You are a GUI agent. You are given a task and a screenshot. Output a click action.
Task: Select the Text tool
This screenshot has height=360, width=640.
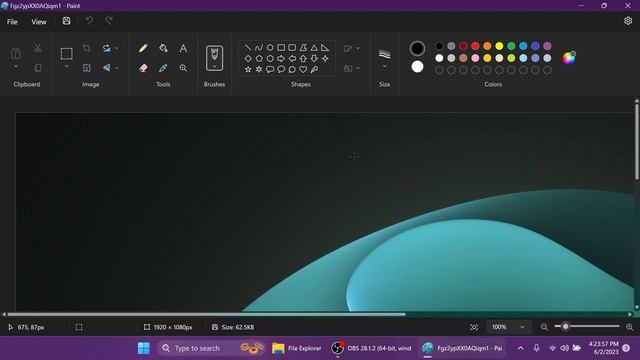(x=183, y=48)
